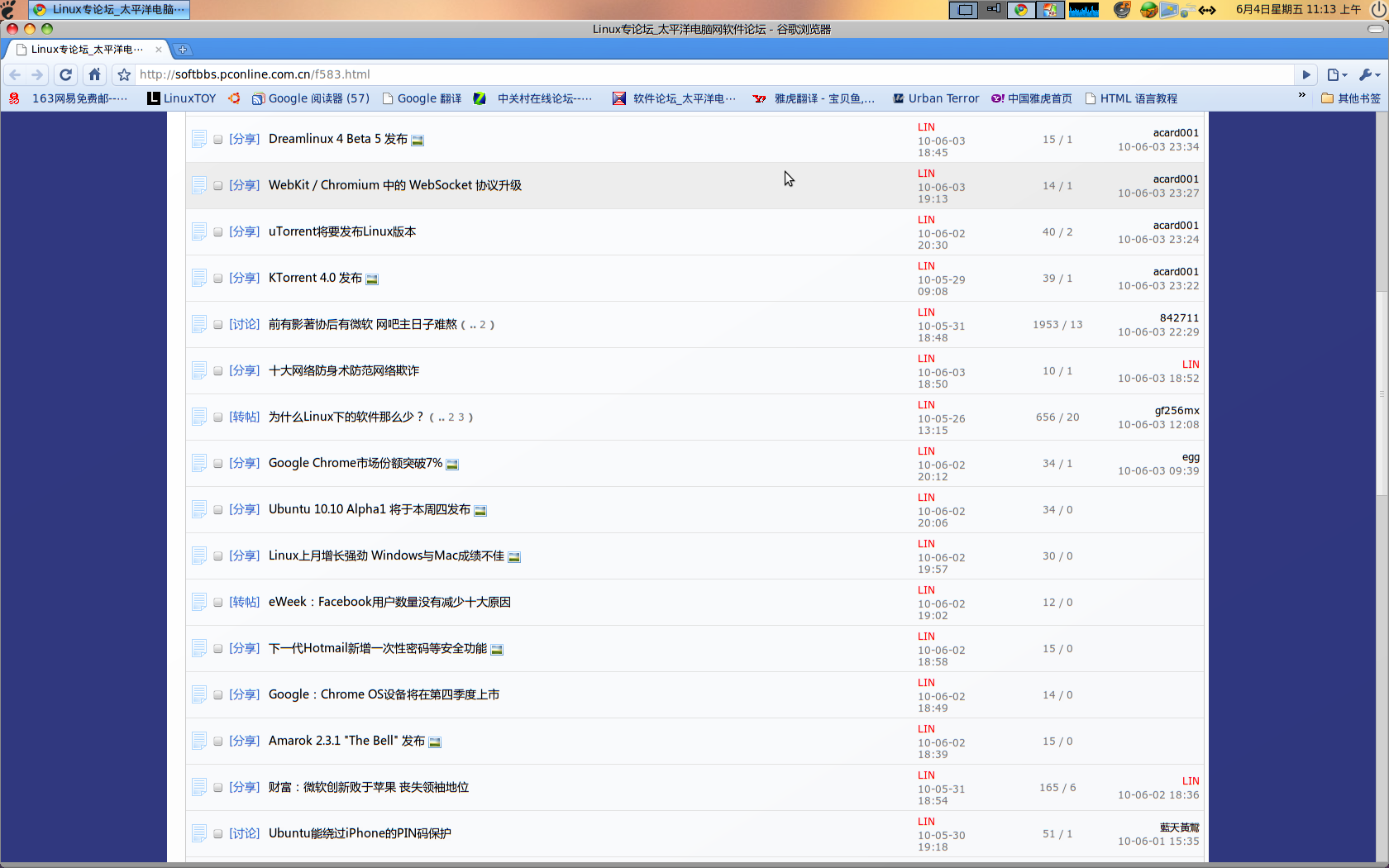Open the Google 阅读器 (57) bookmark

311,98
